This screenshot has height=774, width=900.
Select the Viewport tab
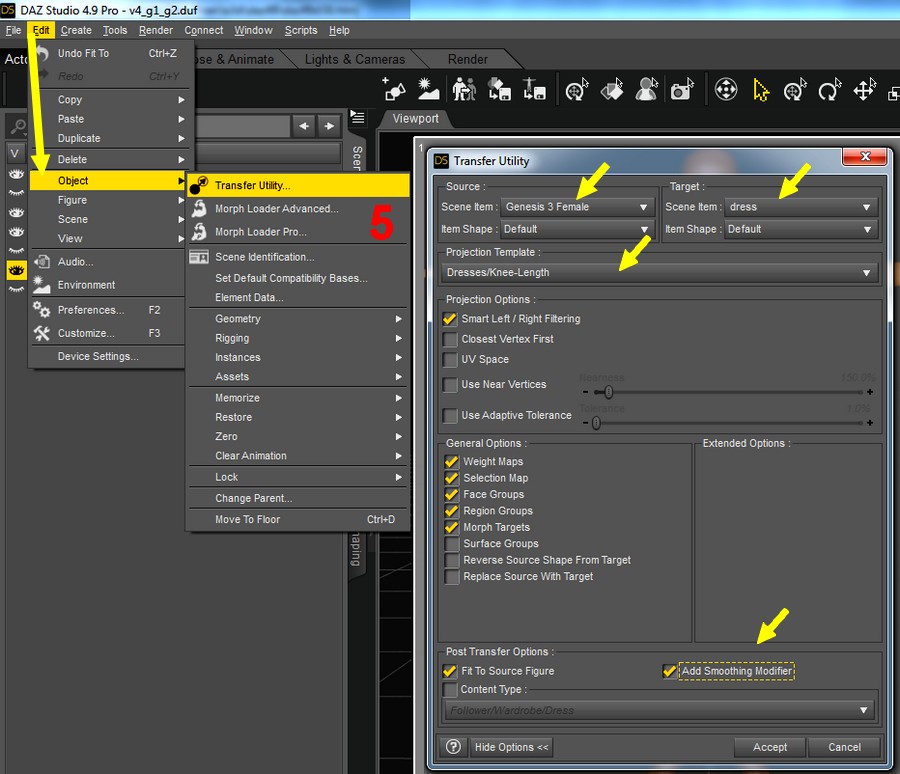point(416,118)
